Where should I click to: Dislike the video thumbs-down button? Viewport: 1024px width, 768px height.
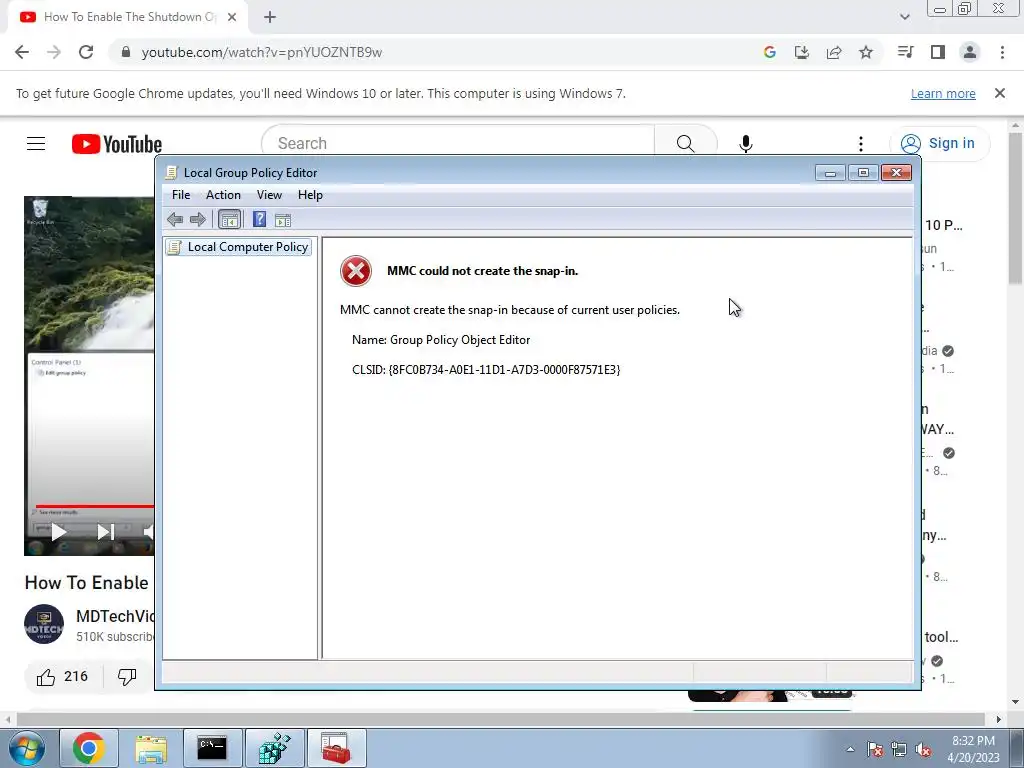pos(127,677)
